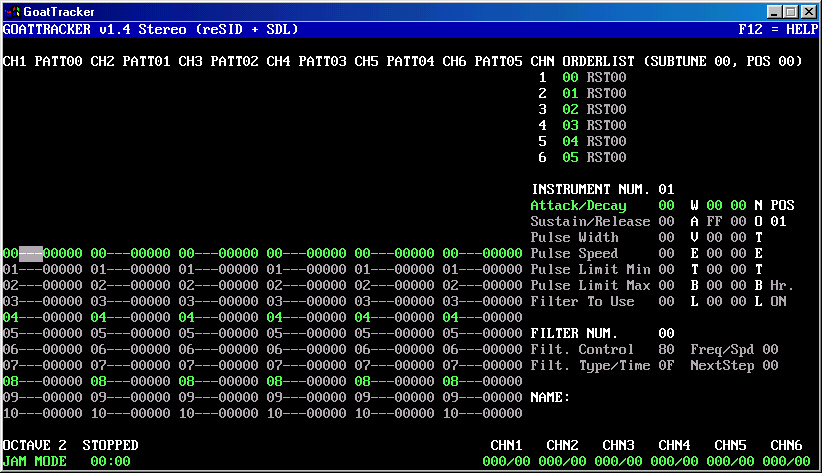822x473 pixels.
Task: Click CHN4 status 000/00
Action: [675, 461]
